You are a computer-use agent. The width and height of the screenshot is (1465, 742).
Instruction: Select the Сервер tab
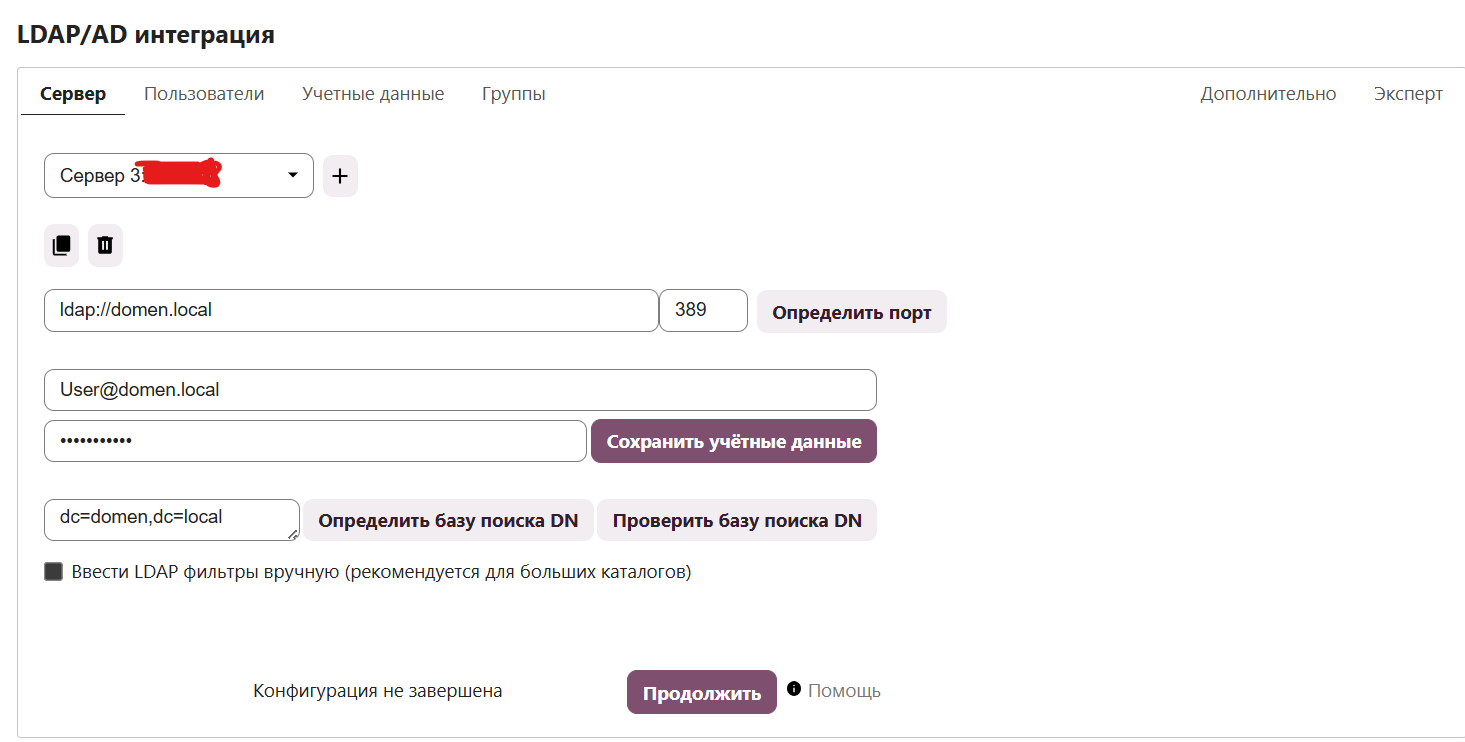point(73,94)
